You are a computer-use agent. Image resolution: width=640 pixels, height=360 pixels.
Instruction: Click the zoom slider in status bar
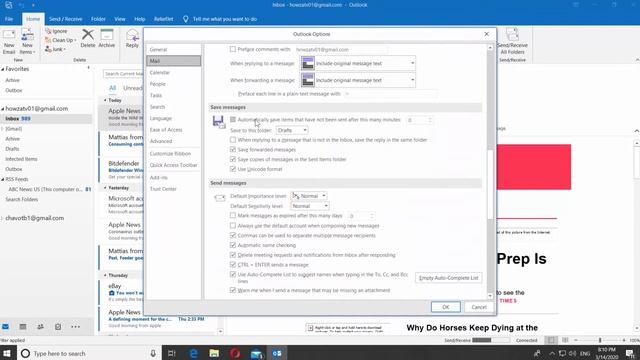tap(600, 340)
